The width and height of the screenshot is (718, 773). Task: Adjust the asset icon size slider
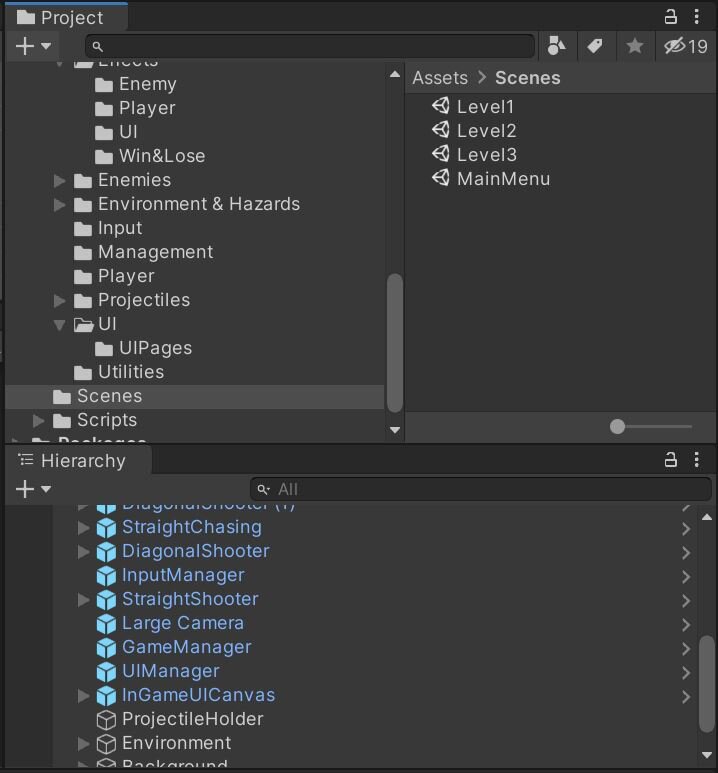617,426
